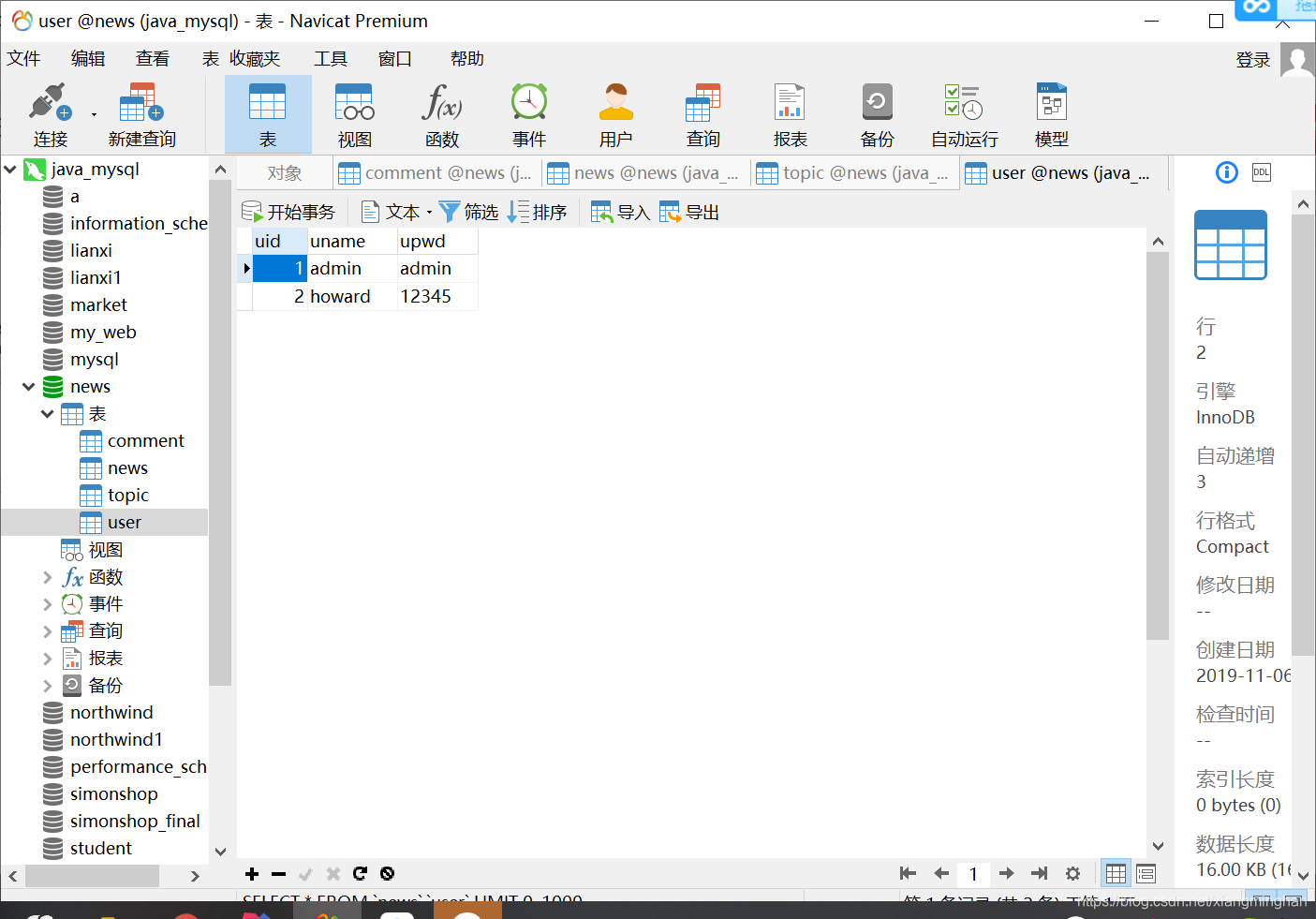Viewport: 1316px width, 919px height.
Task: Switch to the topic @news tab
Action: point(853,173)
